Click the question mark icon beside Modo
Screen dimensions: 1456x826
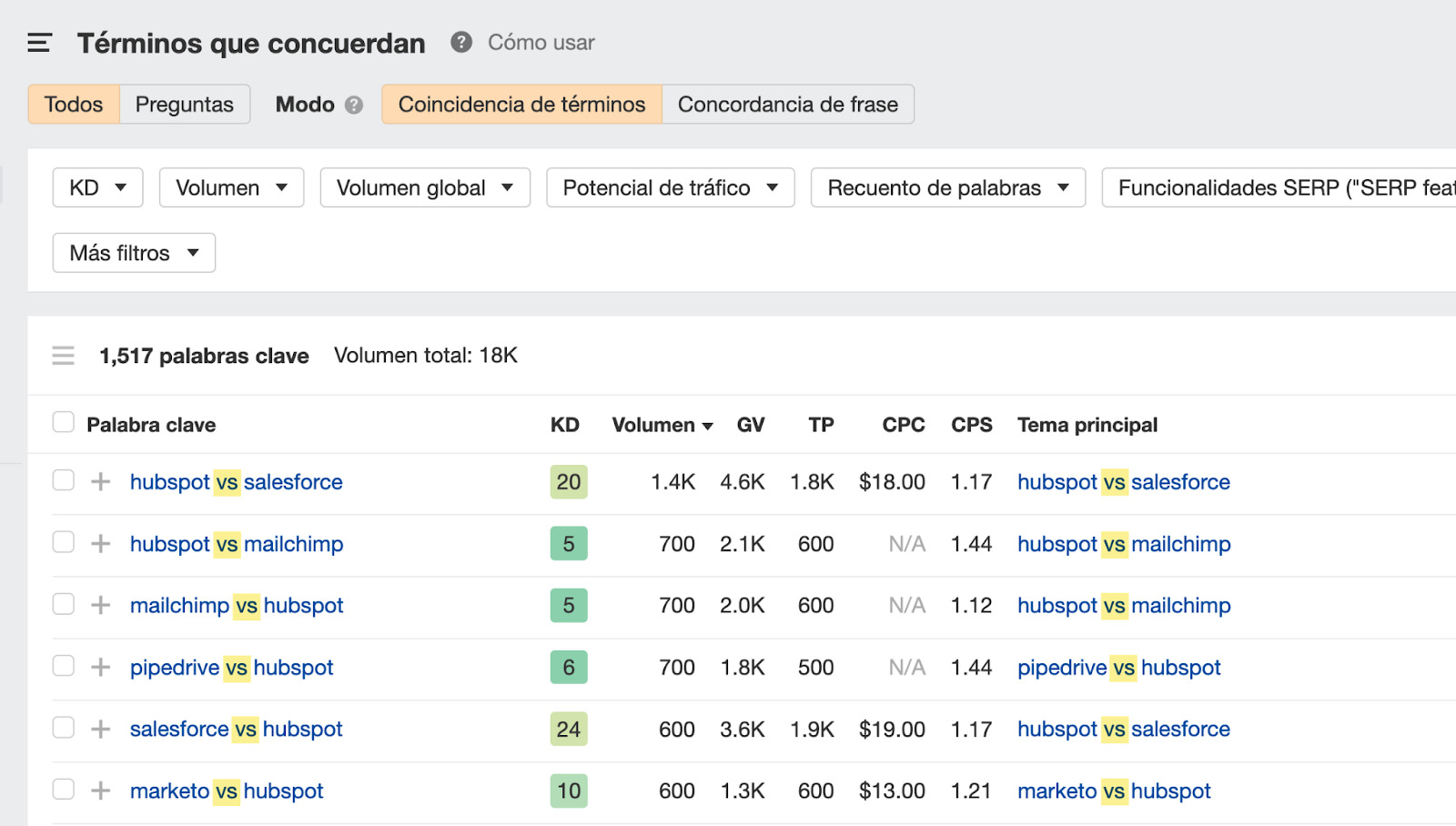pyautogui.click(x=354, y=106)
